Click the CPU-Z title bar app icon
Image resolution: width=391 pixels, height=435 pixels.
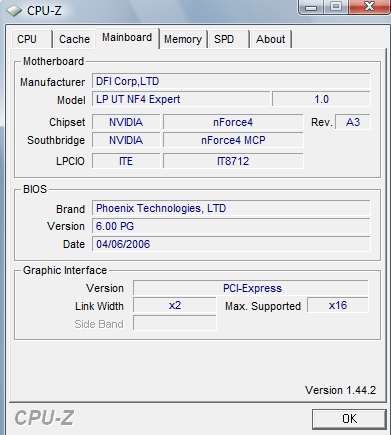[x=14, y=11]
